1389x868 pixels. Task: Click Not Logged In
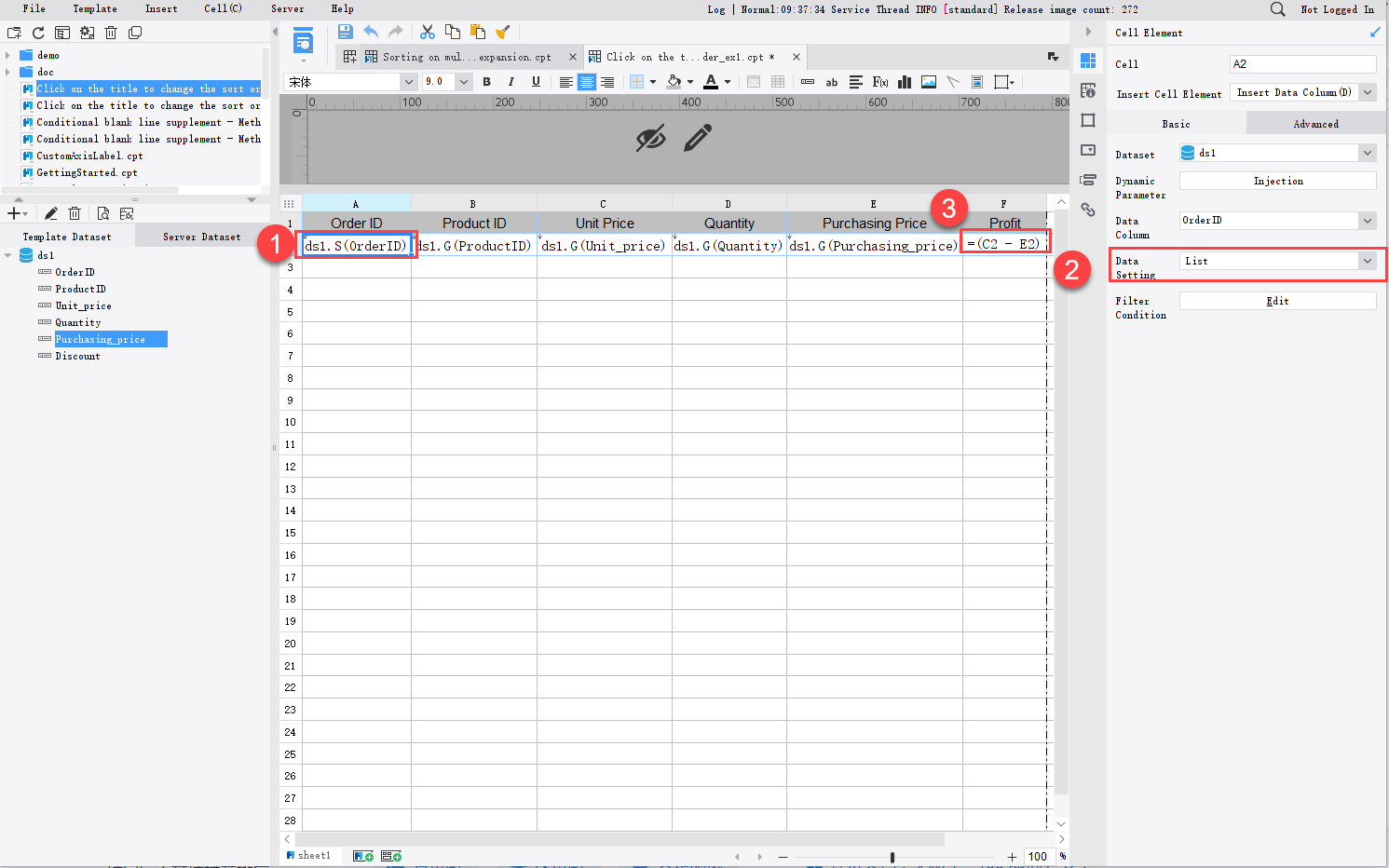click(x=1337, y=9)
